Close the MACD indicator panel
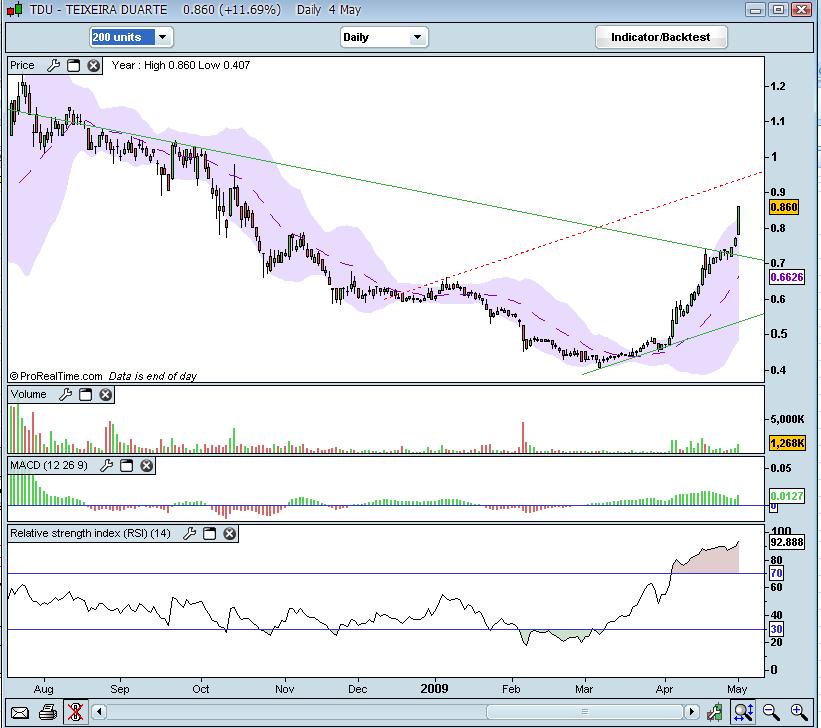 (x=147, y=465)
